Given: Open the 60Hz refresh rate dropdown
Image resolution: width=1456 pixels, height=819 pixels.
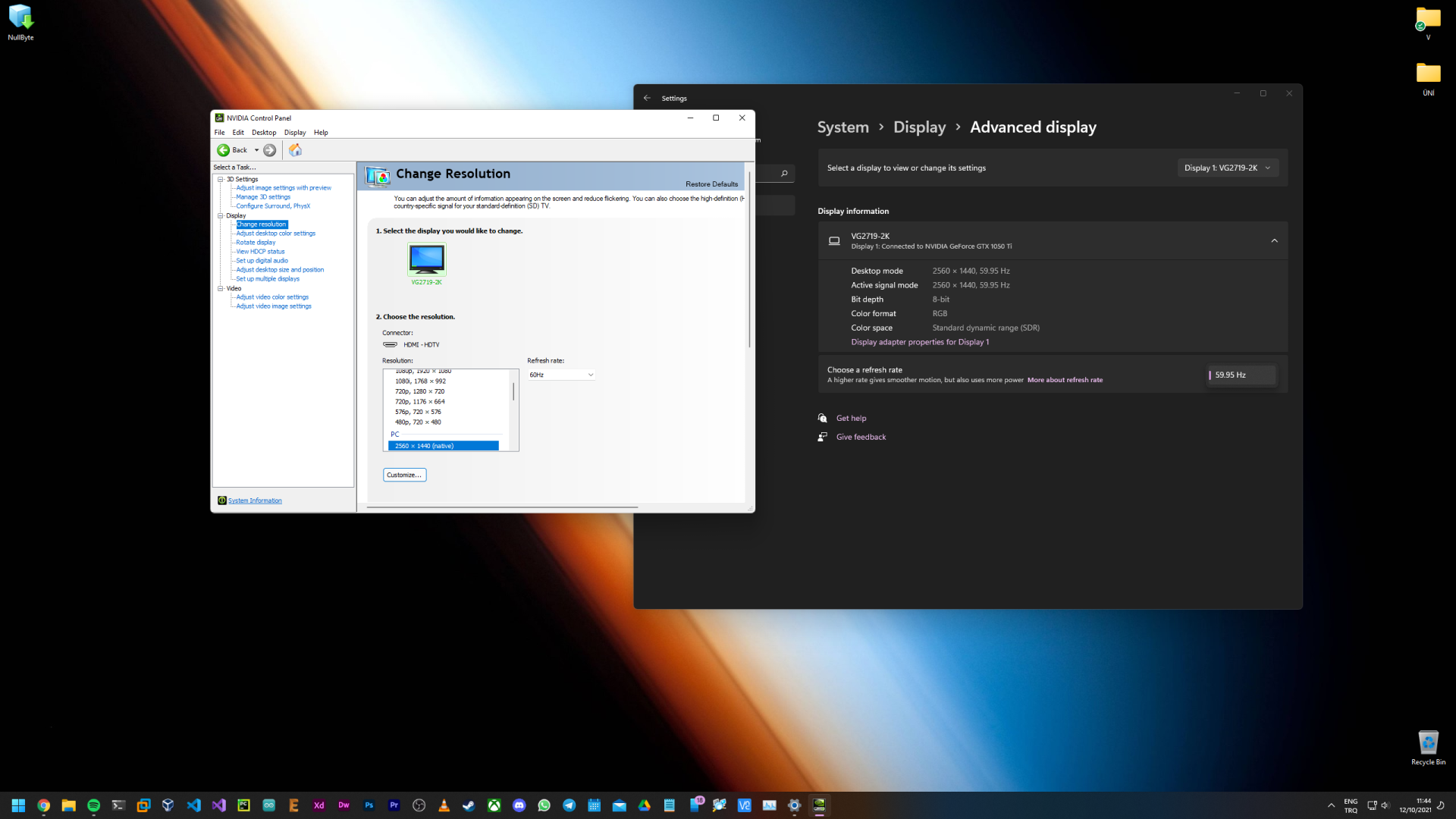Looking at the screenshot, I should point(561,375).
